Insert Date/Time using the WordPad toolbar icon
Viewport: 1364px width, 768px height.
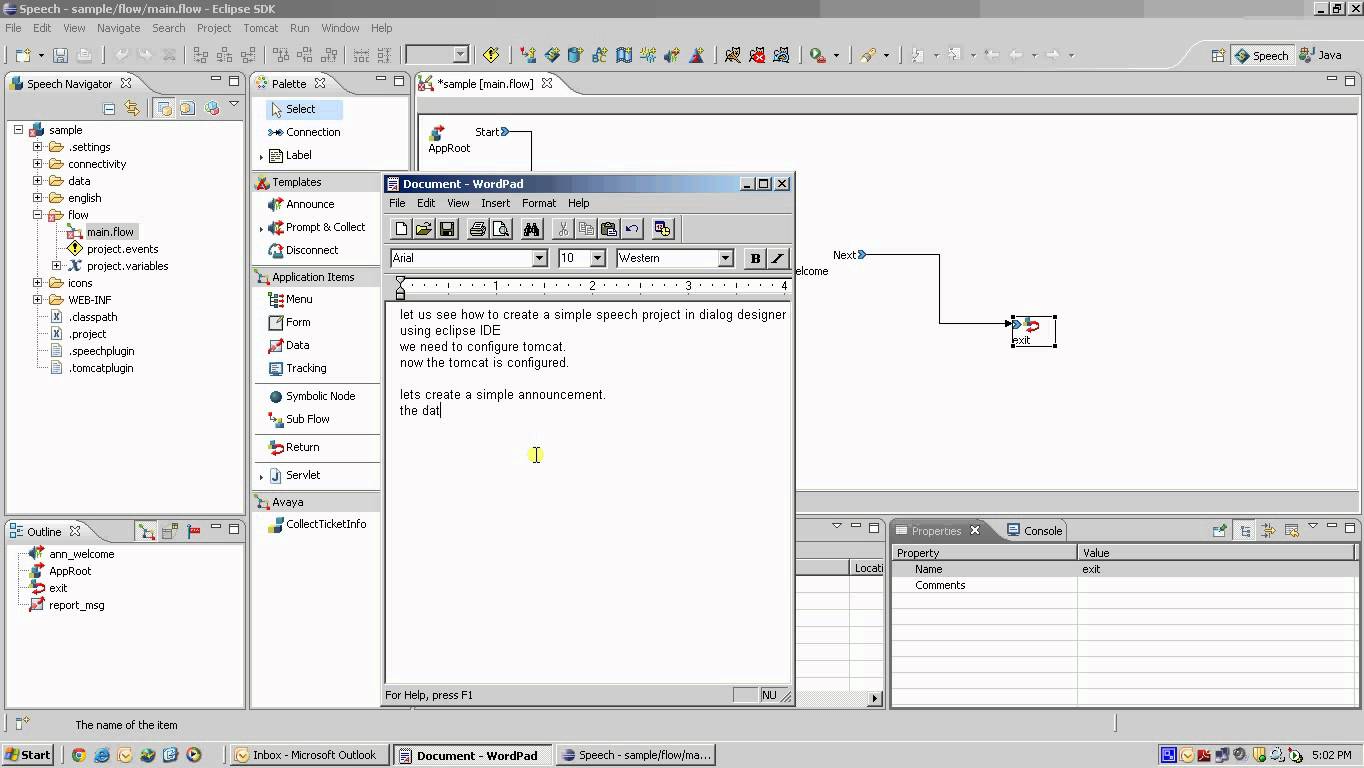(x=662, y=229)
